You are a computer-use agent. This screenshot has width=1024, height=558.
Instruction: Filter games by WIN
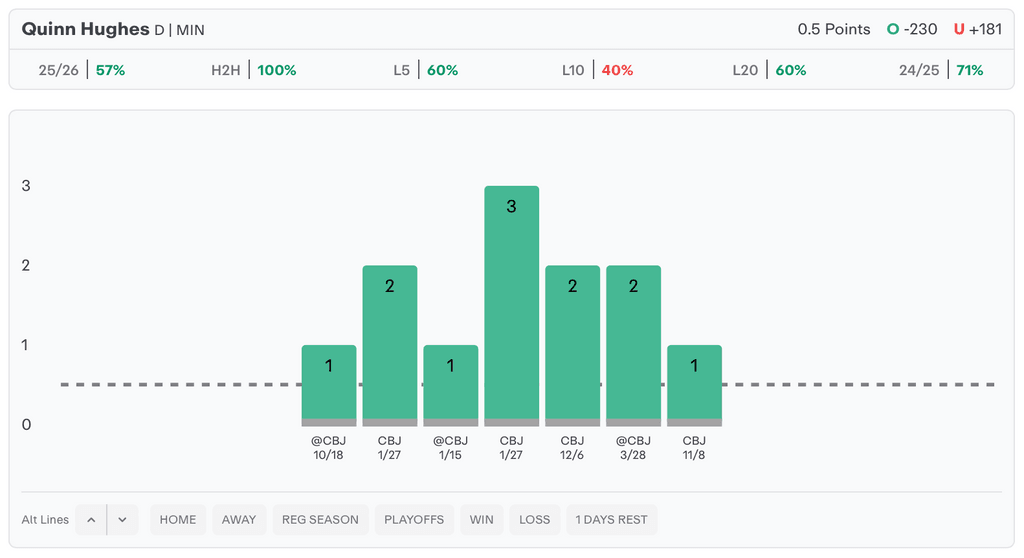tap(481, 520)
